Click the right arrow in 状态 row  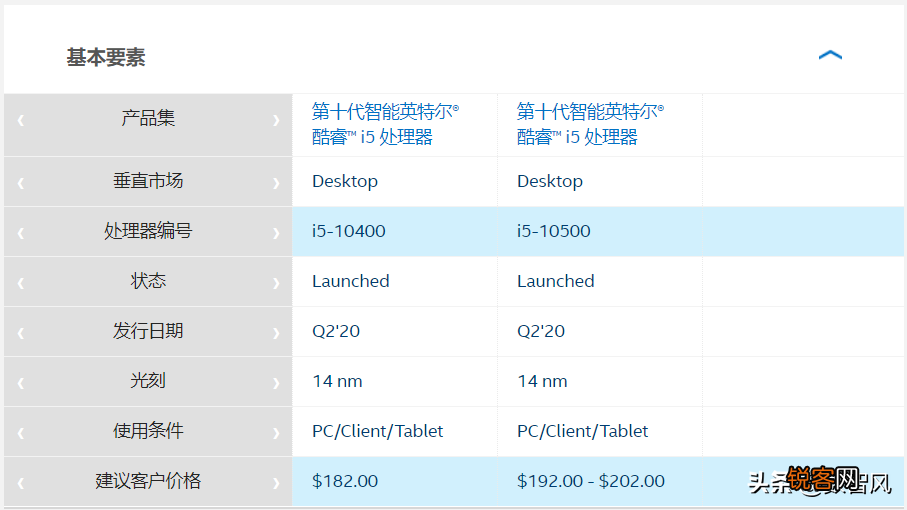click(x=276, y=283)
